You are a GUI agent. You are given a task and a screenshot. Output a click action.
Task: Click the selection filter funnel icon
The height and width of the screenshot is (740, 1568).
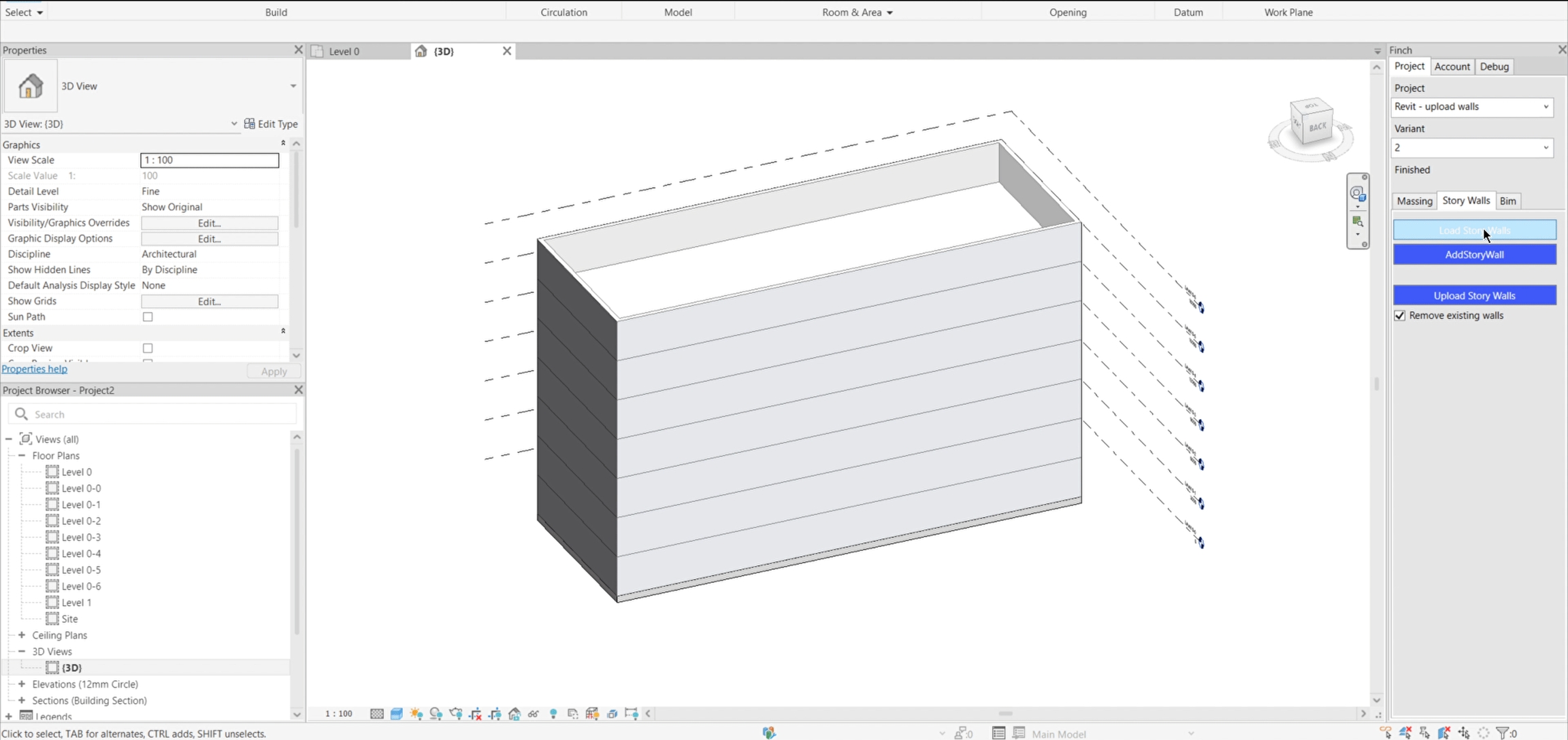(1503, 733)
